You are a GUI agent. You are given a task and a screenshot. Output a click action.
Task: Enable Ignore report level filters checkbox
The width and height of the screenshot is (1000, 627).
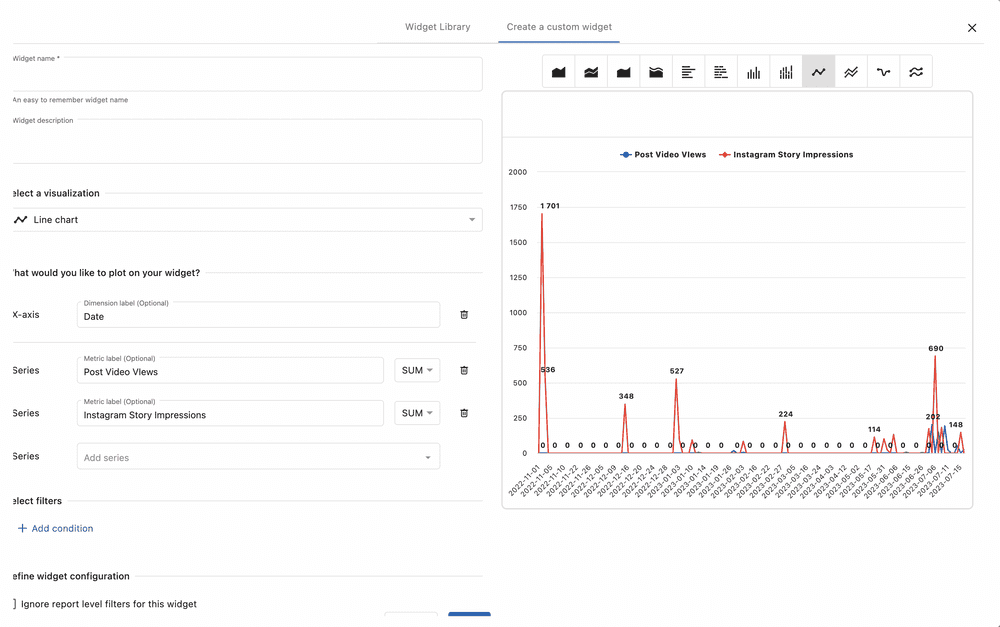[x=15, y=604]
